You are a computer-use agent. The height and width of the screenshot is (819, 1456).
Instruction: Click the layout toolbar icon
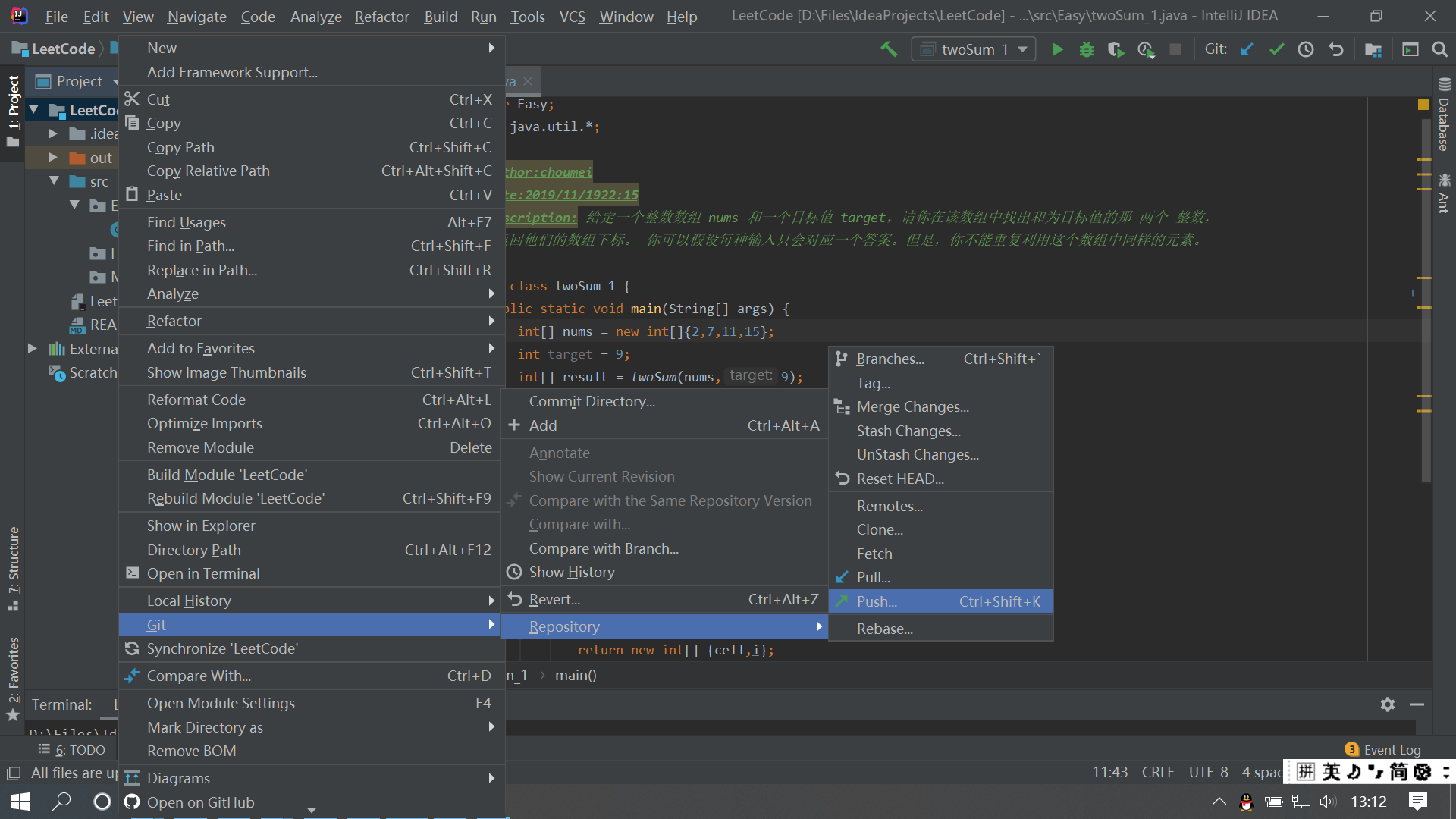(x=1410, y=49)
